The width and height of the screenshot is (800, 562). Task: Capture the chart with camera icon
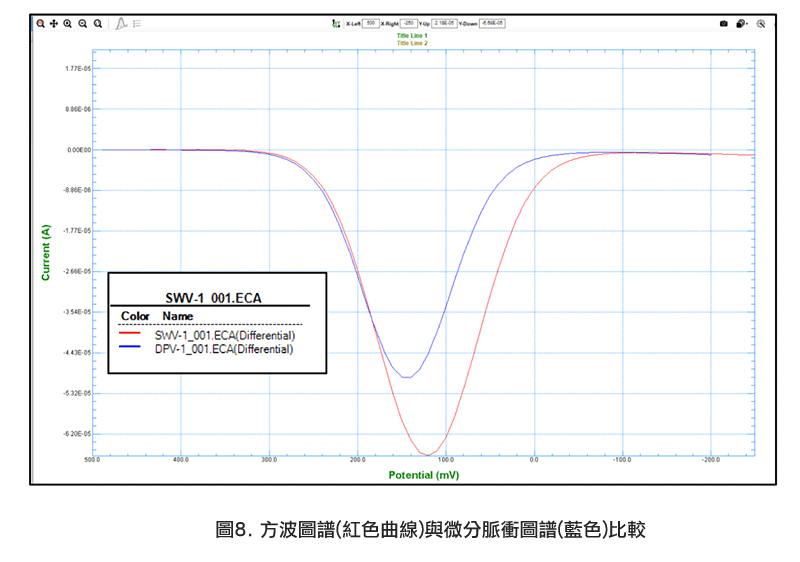723,22
